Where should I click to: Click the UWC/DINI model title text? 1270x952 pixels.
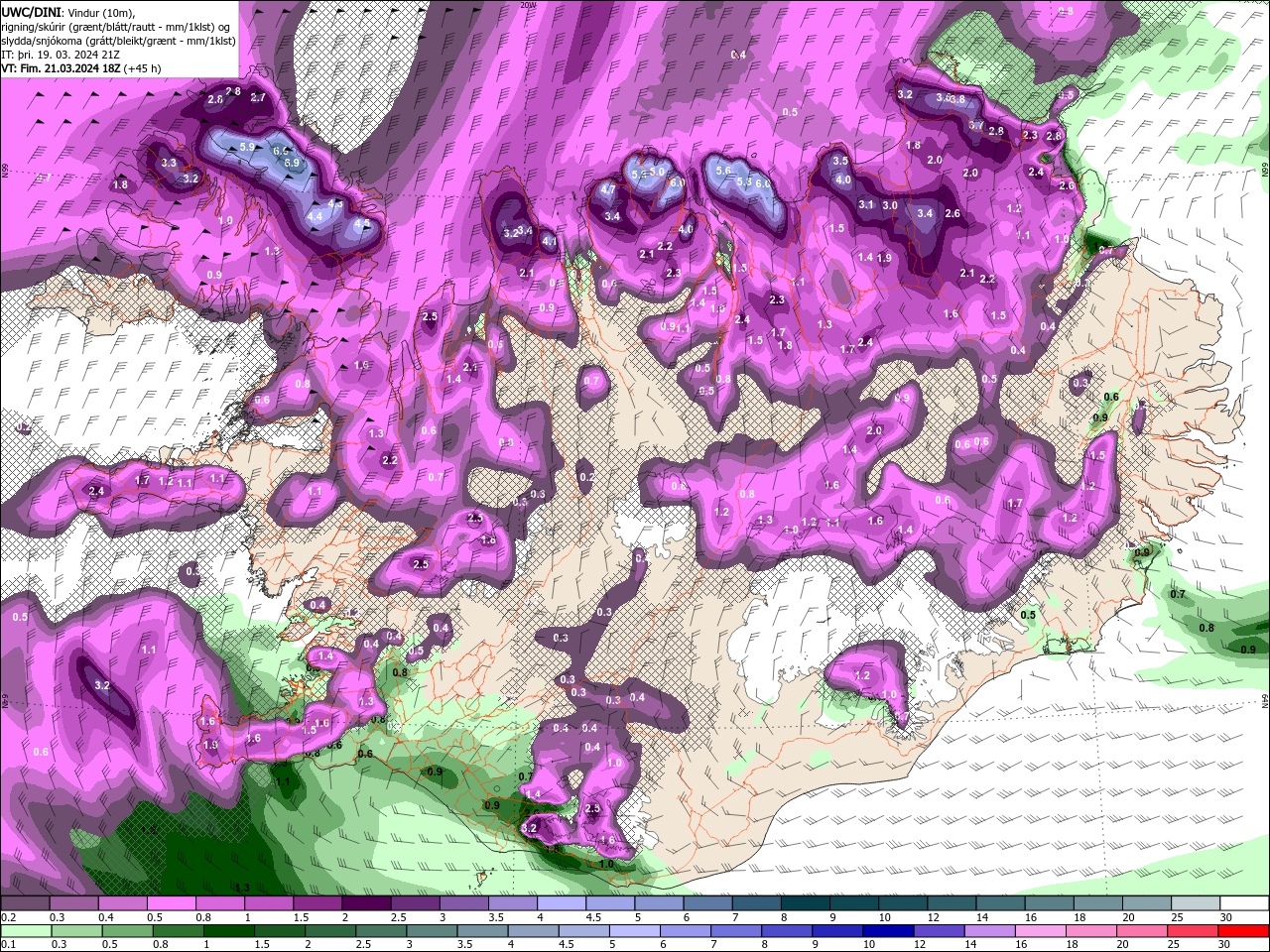pyautogui.click(x=31, y=12)
